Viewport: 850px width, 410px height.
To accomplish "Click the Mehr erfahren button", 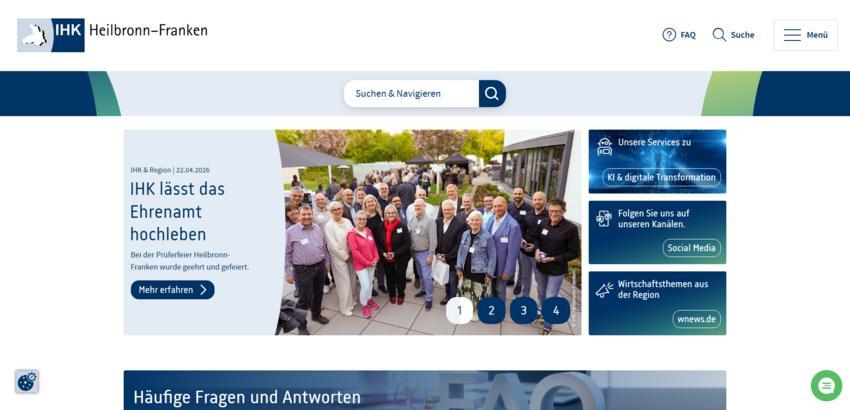I will click(x=172, y=290).
